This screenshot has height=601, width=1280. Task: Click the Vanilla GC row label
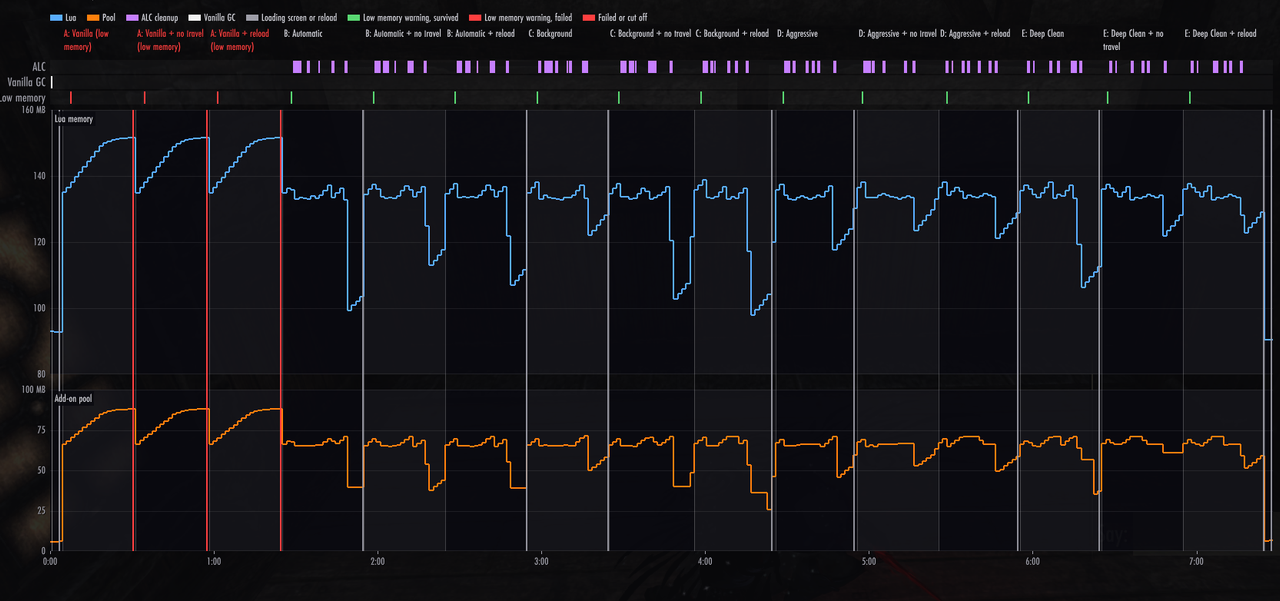click(x=26, y=82)
